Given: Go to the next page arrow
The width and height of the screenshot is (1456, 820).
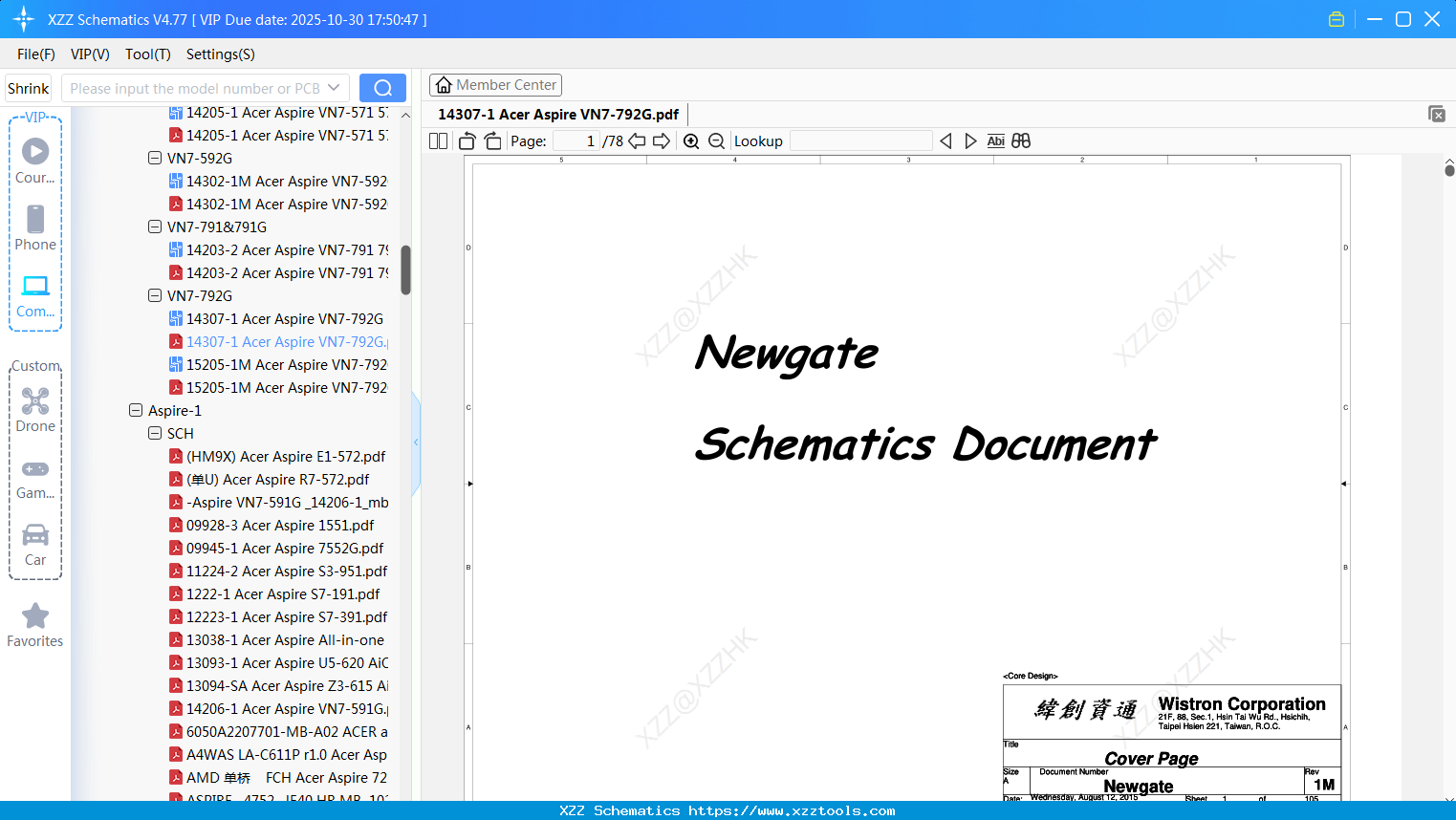Looking at the screenshot, I should click(662, 141).
